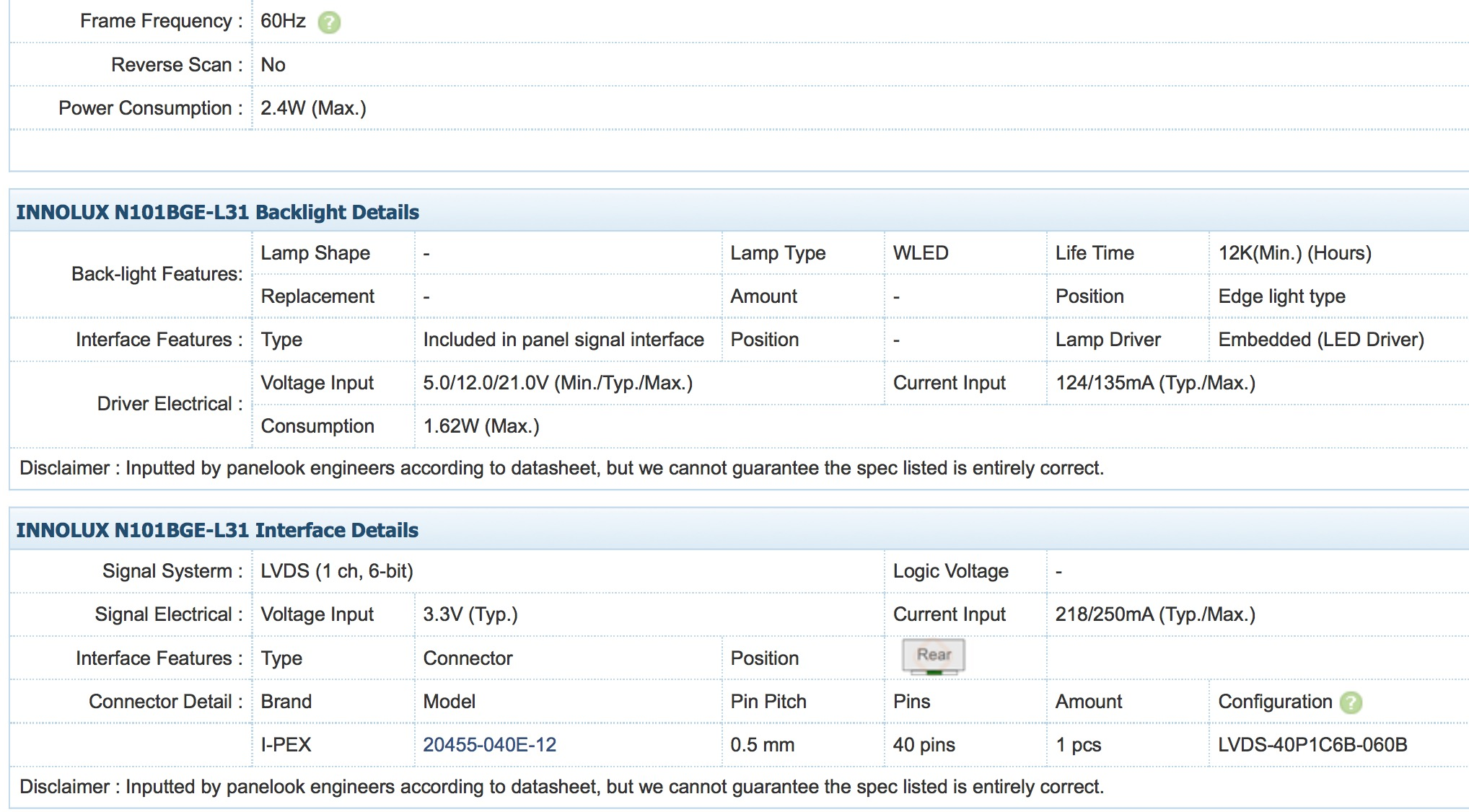Click the INNOLUX N101BGE-L31 Backlight Details heading
The image size is (1469, 812).
(x=217, y=212)
